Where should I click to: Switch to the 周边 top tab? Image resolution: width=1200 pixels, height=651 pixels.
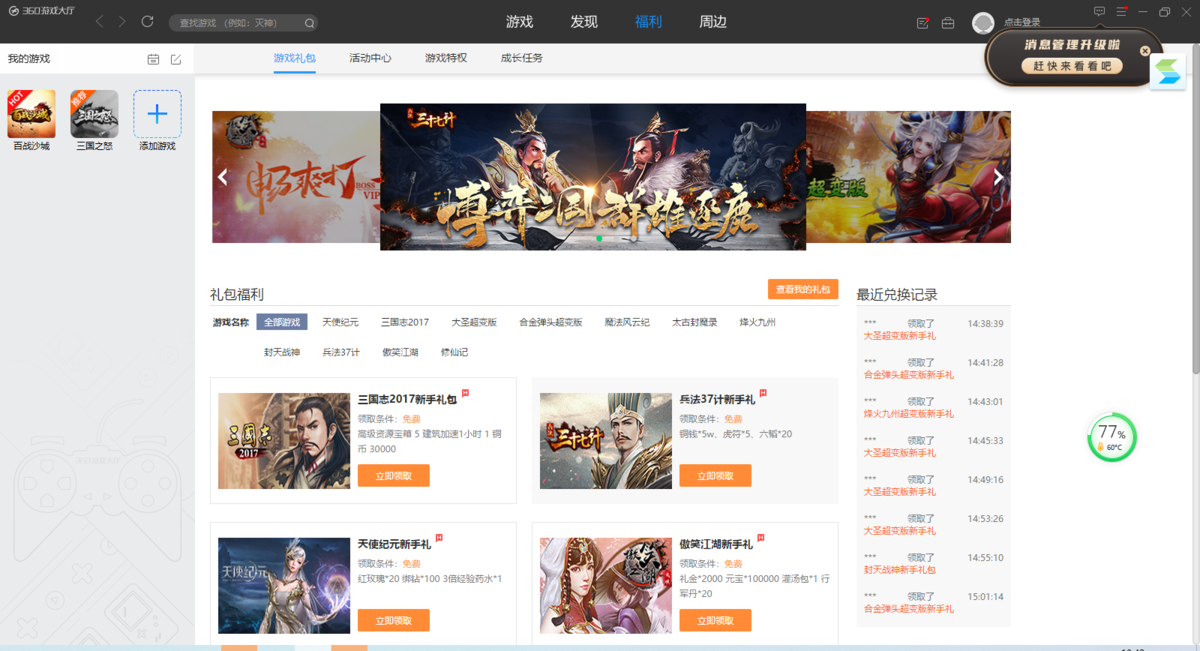pyautogui.click(x=713, y=22)
